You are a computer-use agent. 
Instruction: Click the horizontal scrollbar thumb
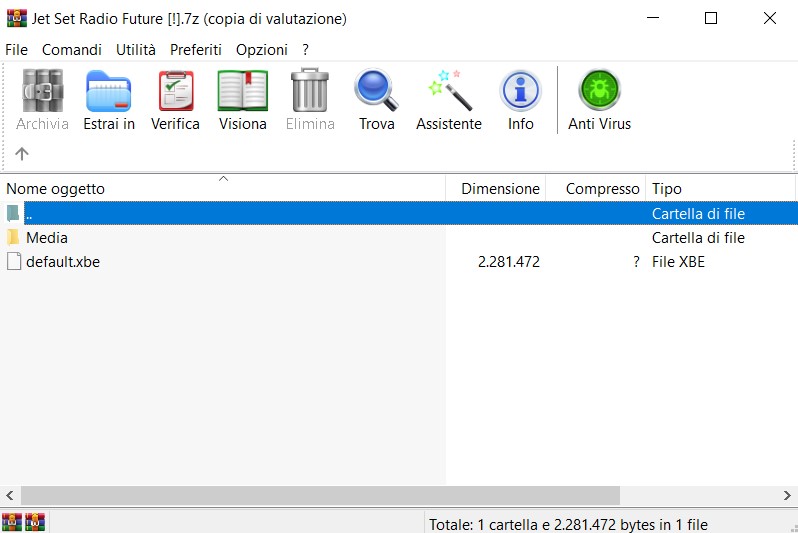(320, 495)
